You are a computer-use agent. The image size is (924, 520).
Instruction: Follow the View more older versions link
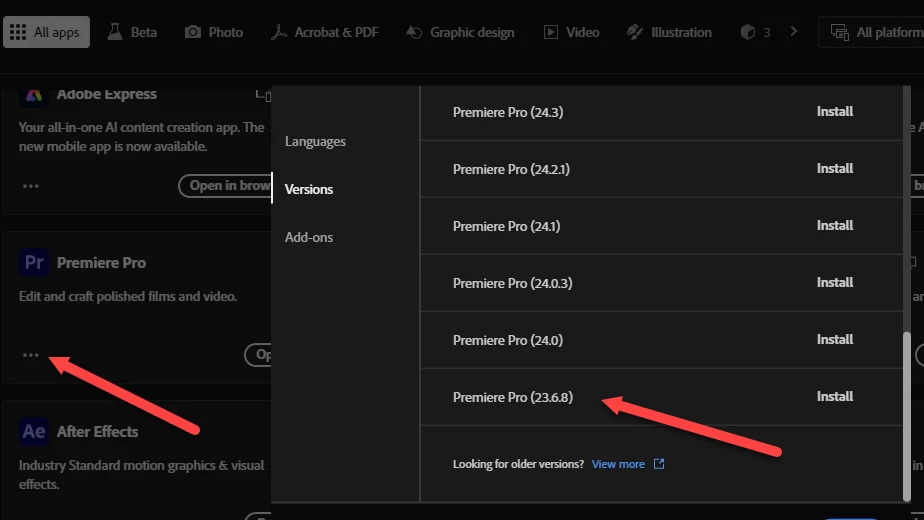pos(618,464)
